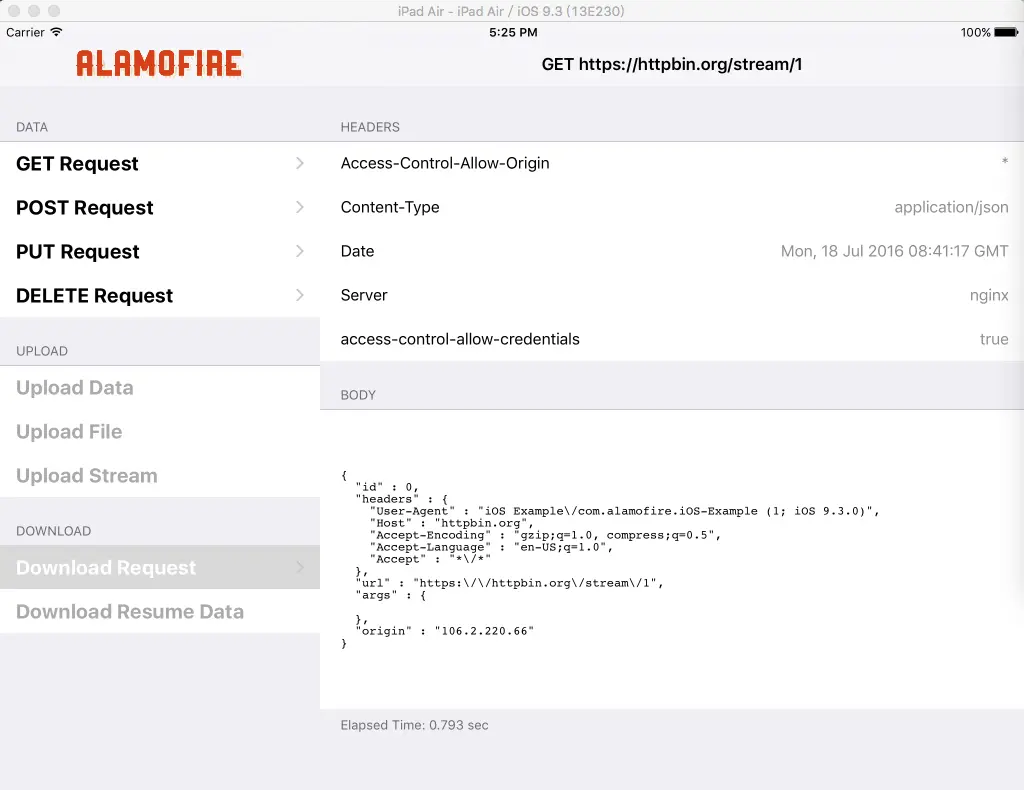Click the 100% battery percentage

(976, 32)
